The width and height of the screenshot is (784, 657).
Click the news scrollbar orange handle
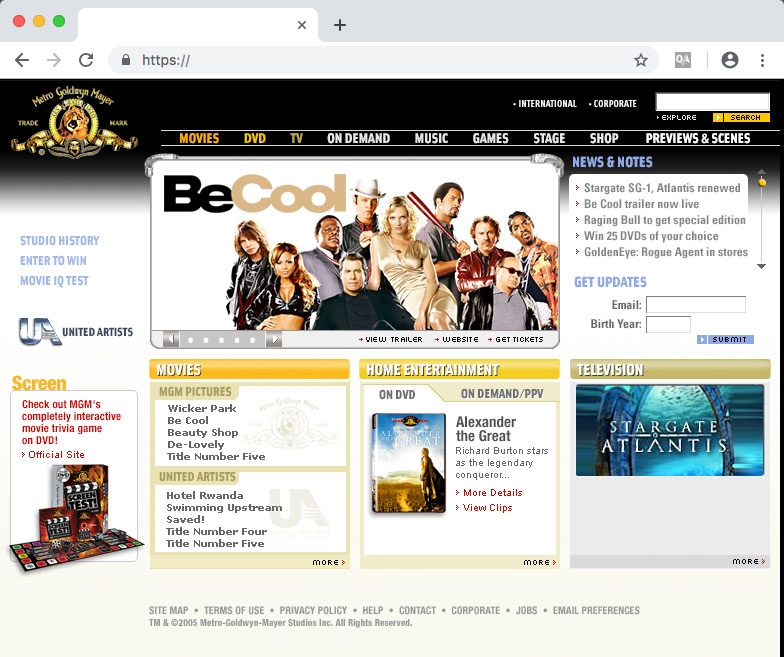tap(762, 182)
